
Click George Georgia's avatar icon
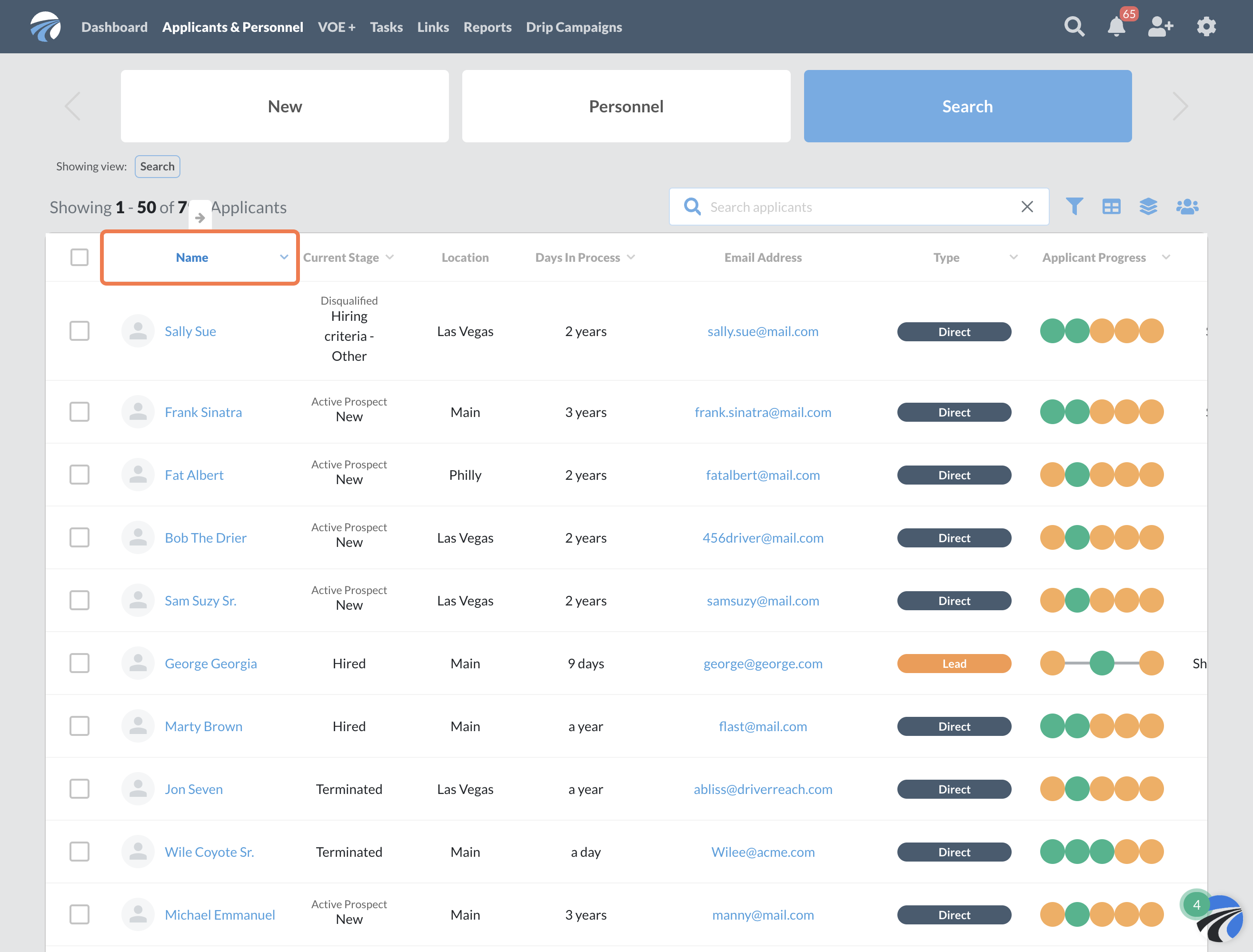click(x=138, y=664)
